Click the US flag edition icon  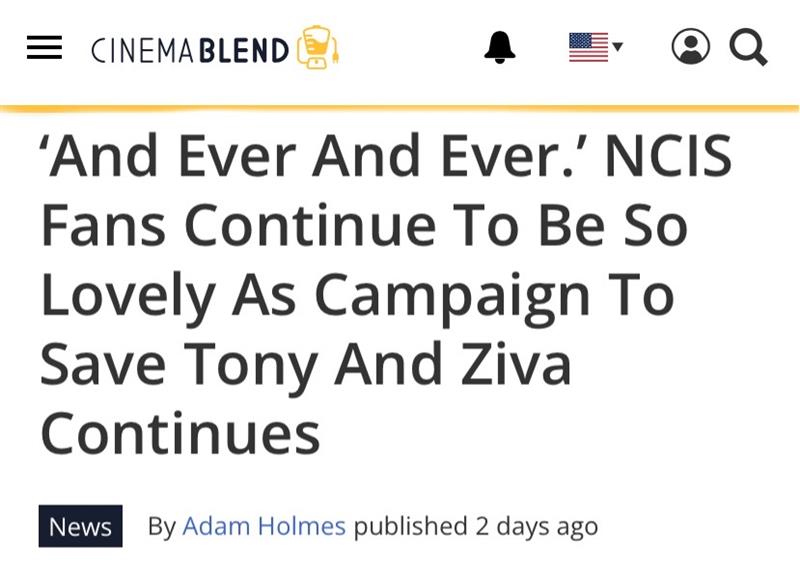click(588, 47)
